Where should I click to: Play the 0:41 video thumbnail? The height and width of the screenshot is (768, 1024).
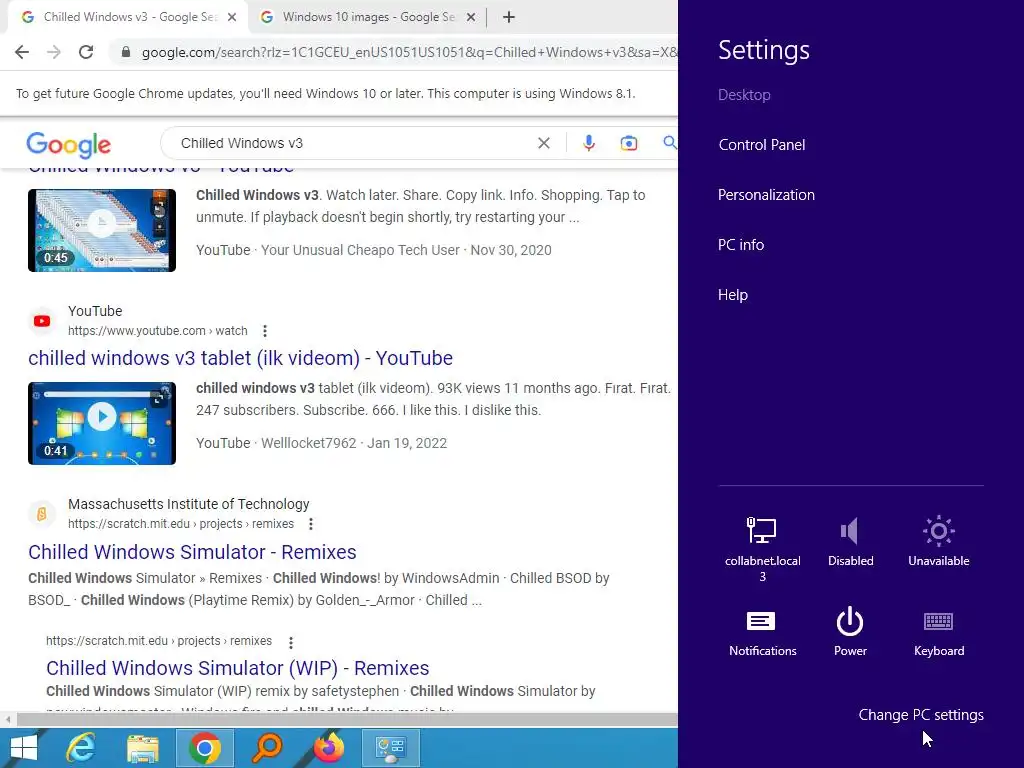[102, 423]
